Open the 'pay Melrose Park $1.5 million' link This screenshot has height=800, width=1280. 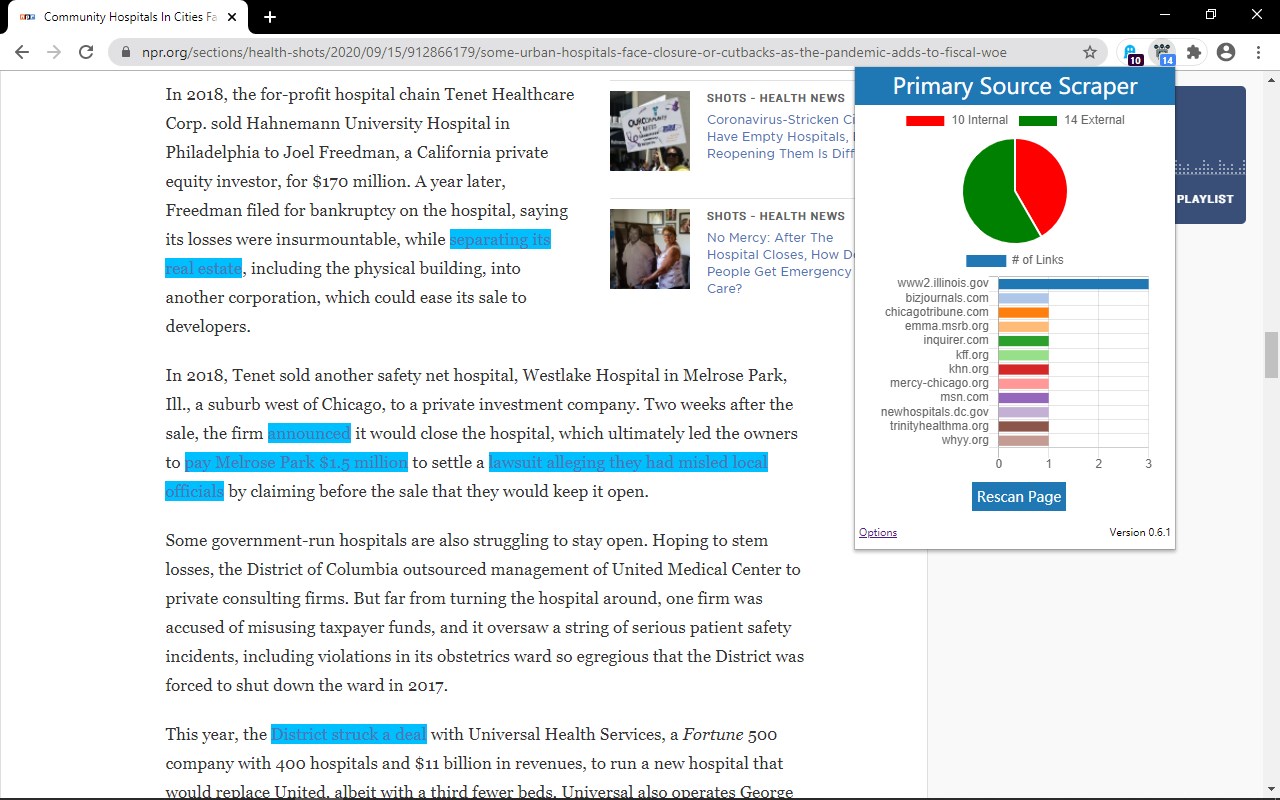tap(296, 462)
